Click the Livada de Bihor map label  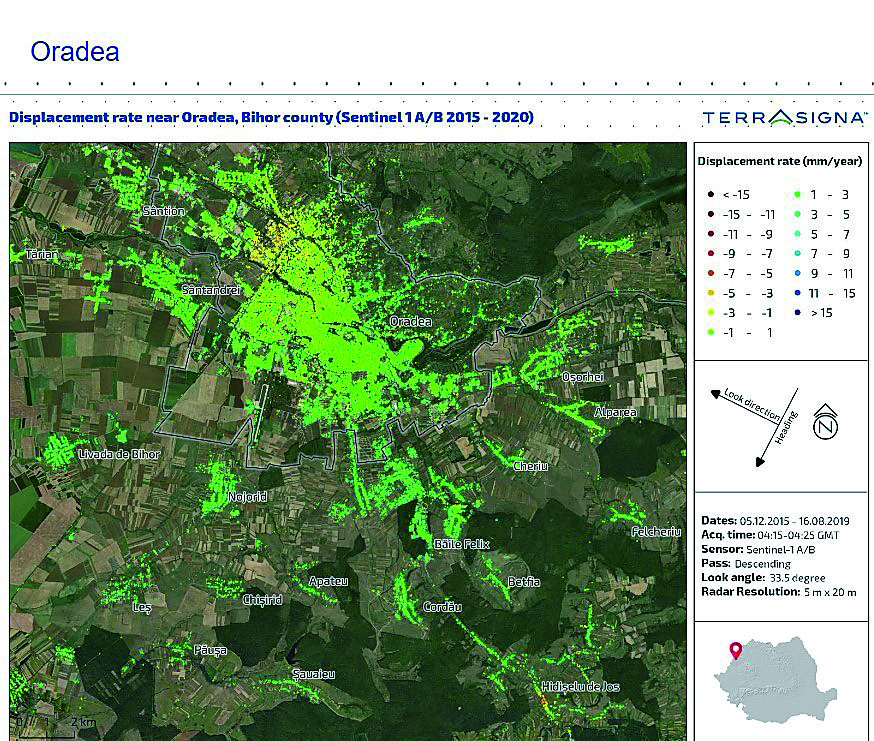[x=119, y=455]
